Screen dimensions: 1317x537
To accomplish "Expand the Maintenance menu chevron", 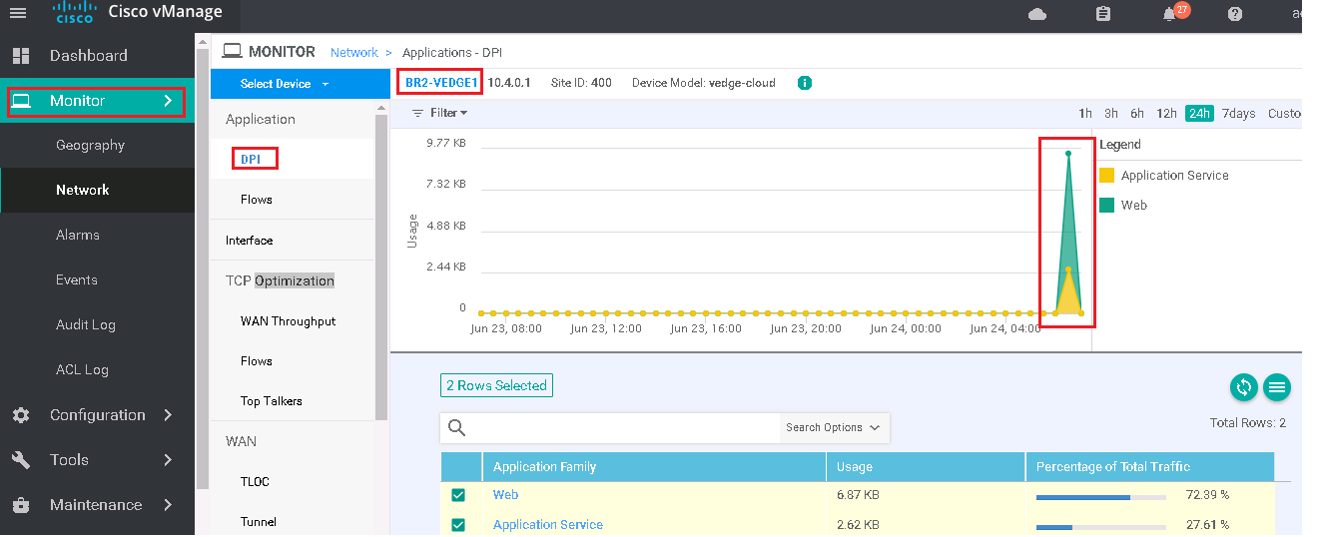I will [x=168, y=505].
